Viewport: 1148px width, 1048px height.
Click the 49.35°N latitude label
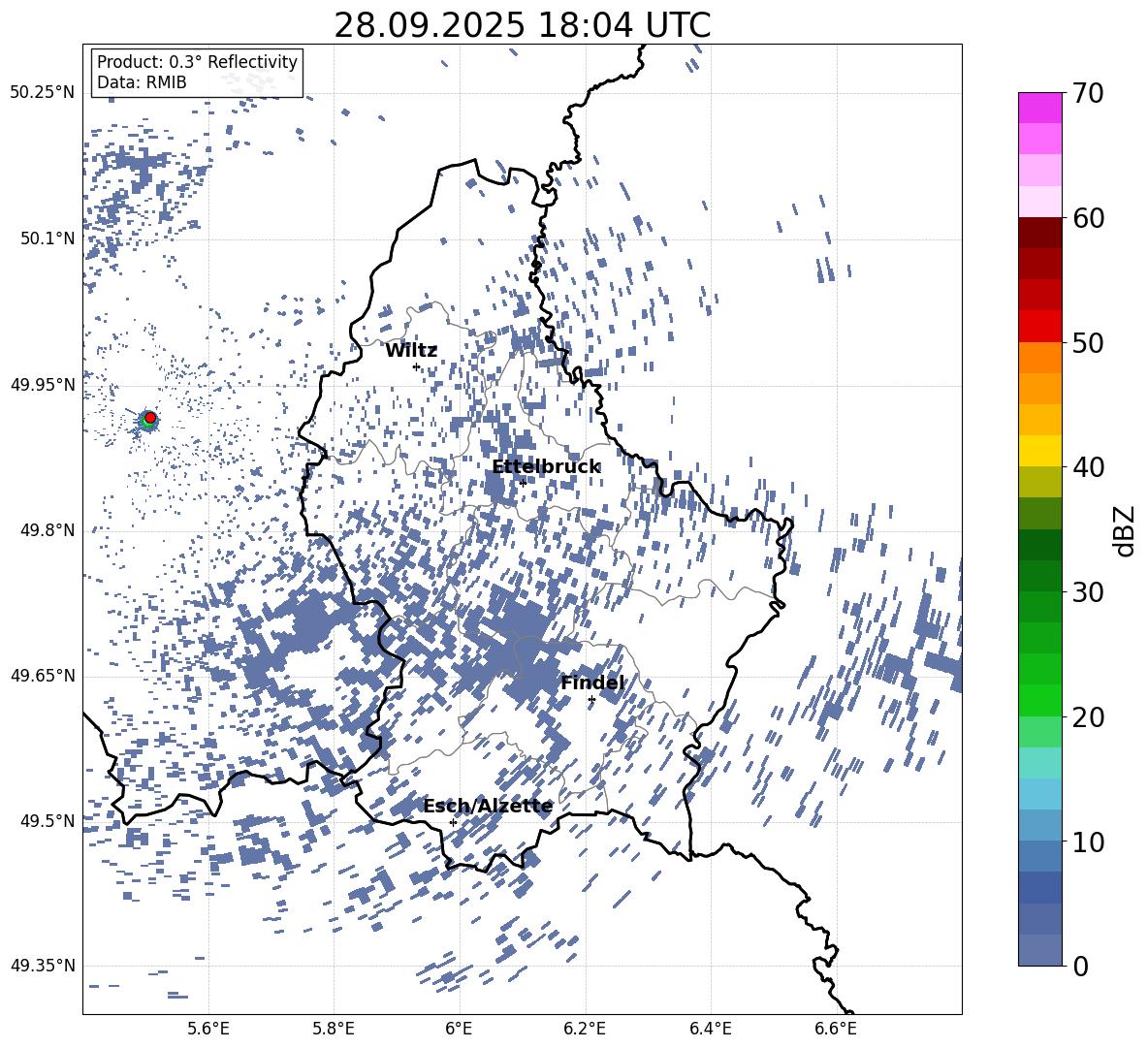[x=42, y=966]
